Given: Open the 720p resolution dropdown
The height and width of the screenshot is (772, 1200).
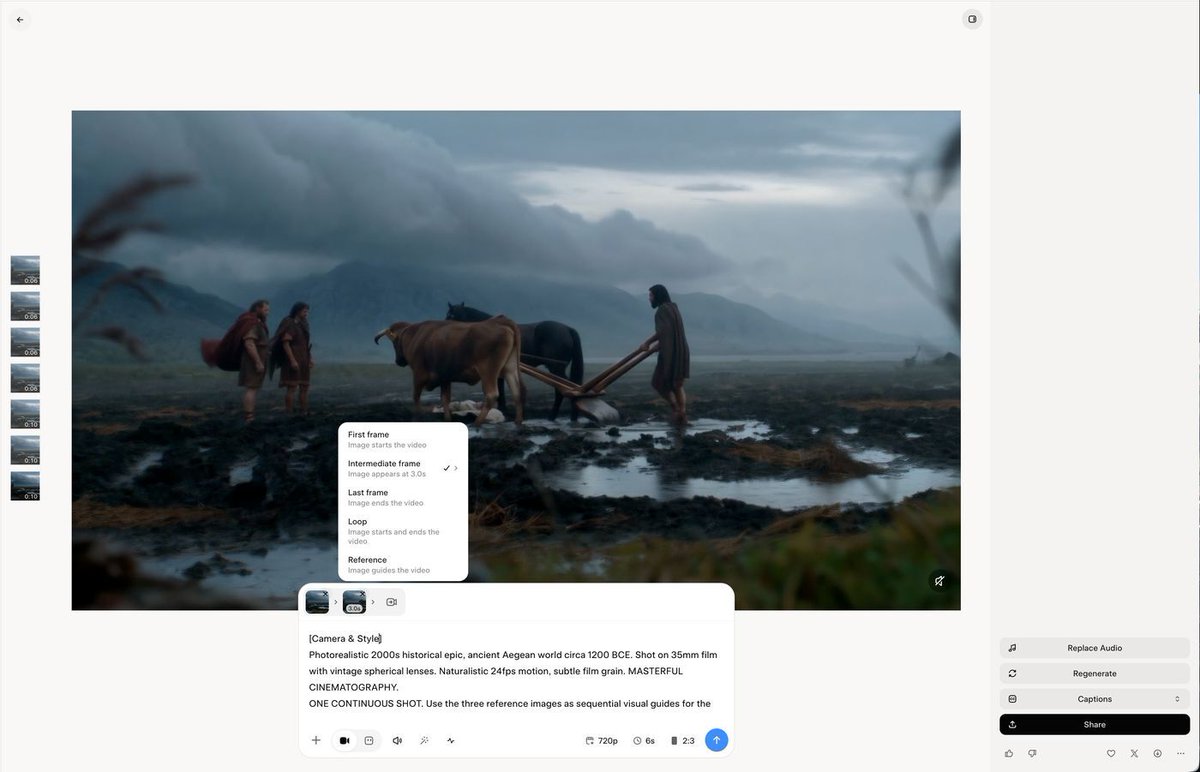Looking at the screenshot, I should pos(601,741).
